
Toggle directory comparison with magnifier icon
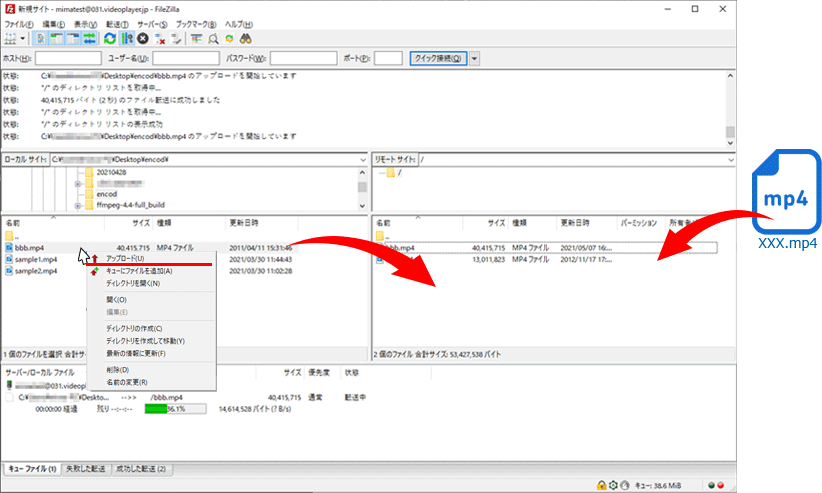click(213, 38)
